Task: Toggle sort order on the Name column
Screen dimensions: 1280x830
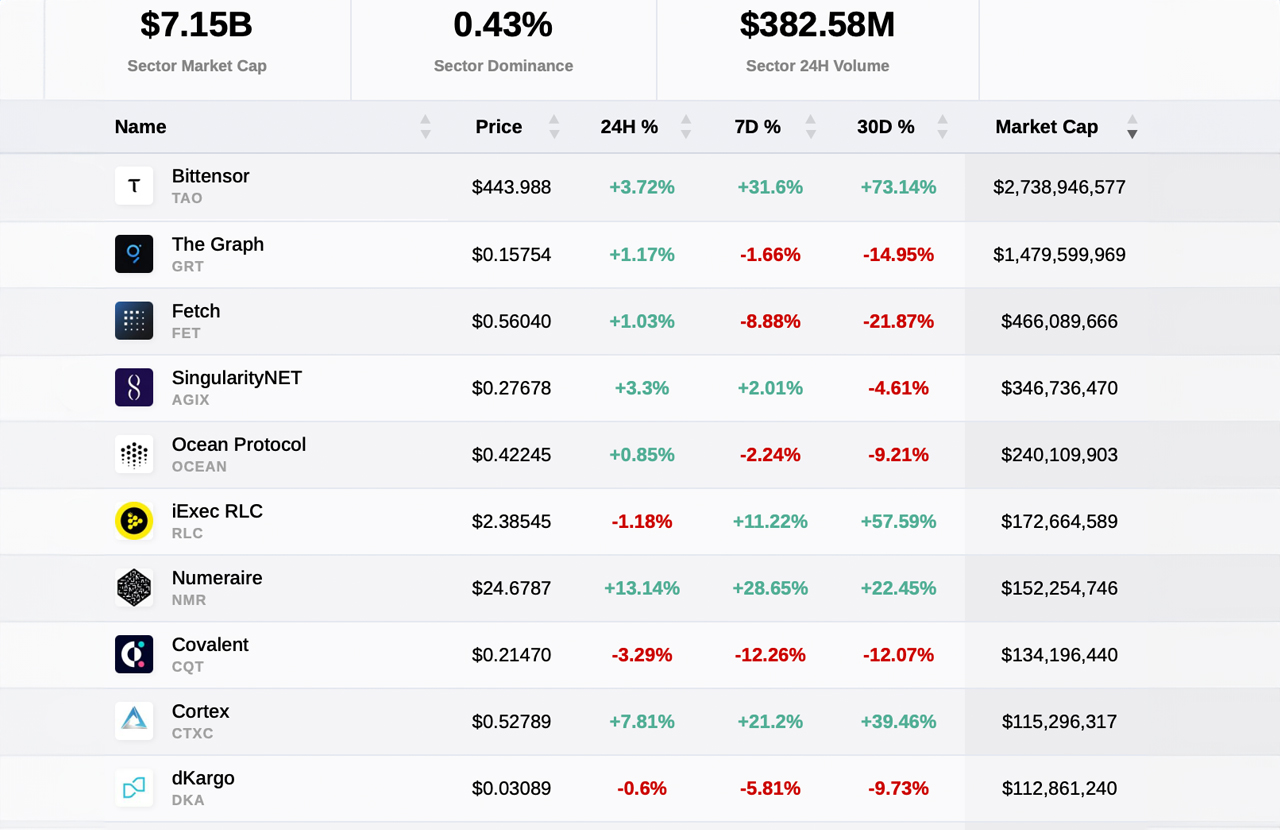Action: 425,127
